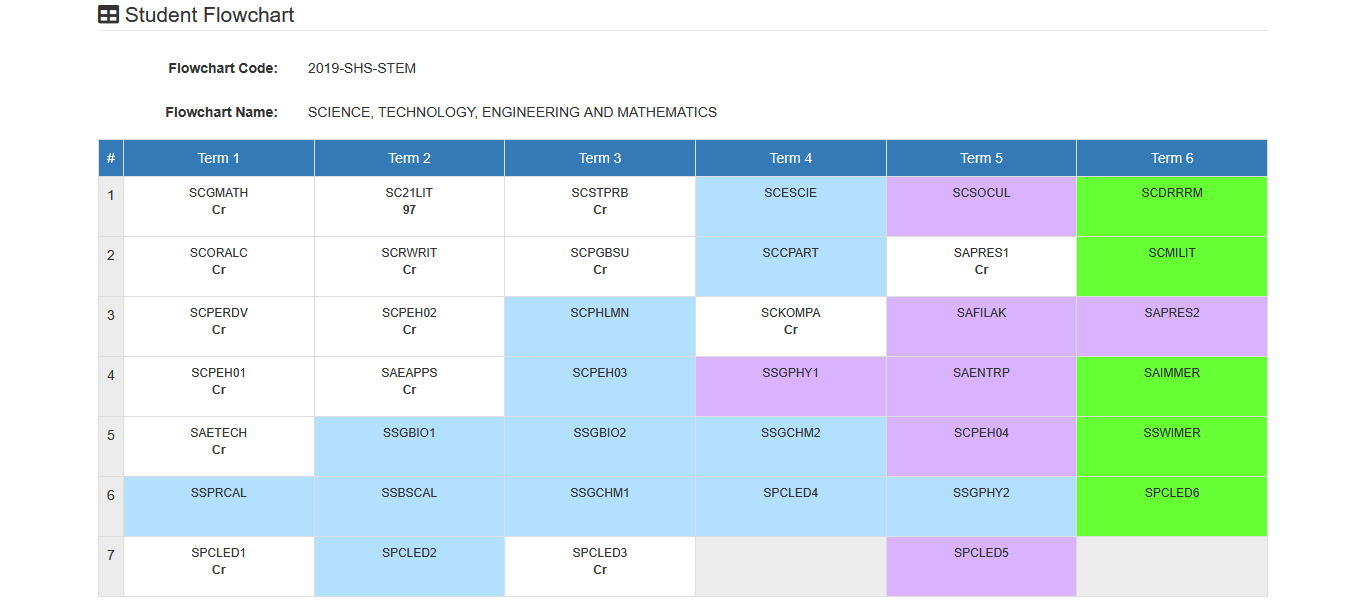
Task: Select the purple SCSOCUL course cell
Action: point(981,207)
